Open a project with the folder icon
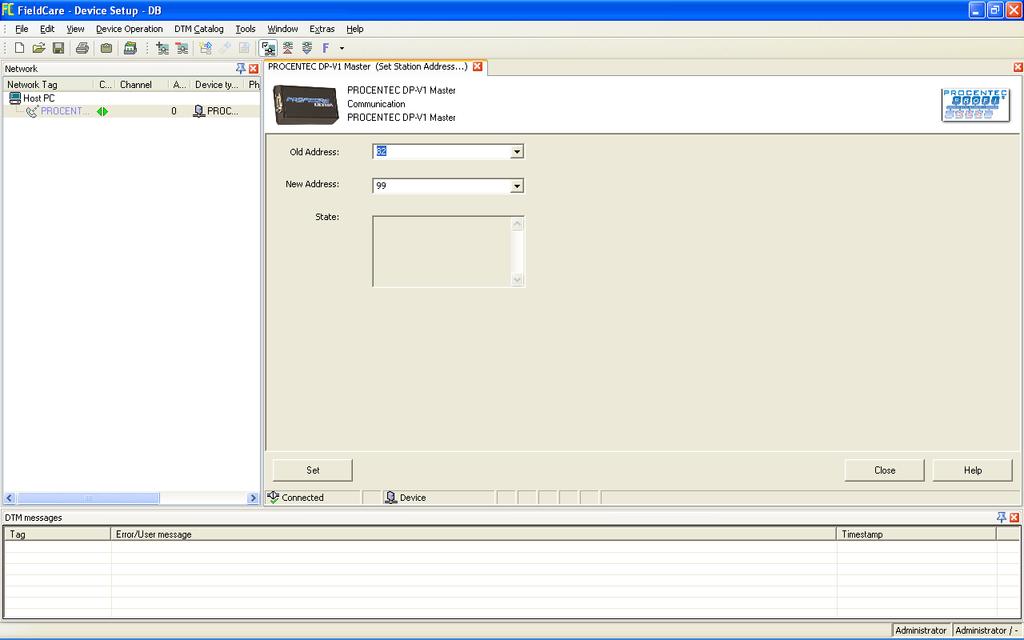This screenshot has height=640, width=1024. [39, 48]
